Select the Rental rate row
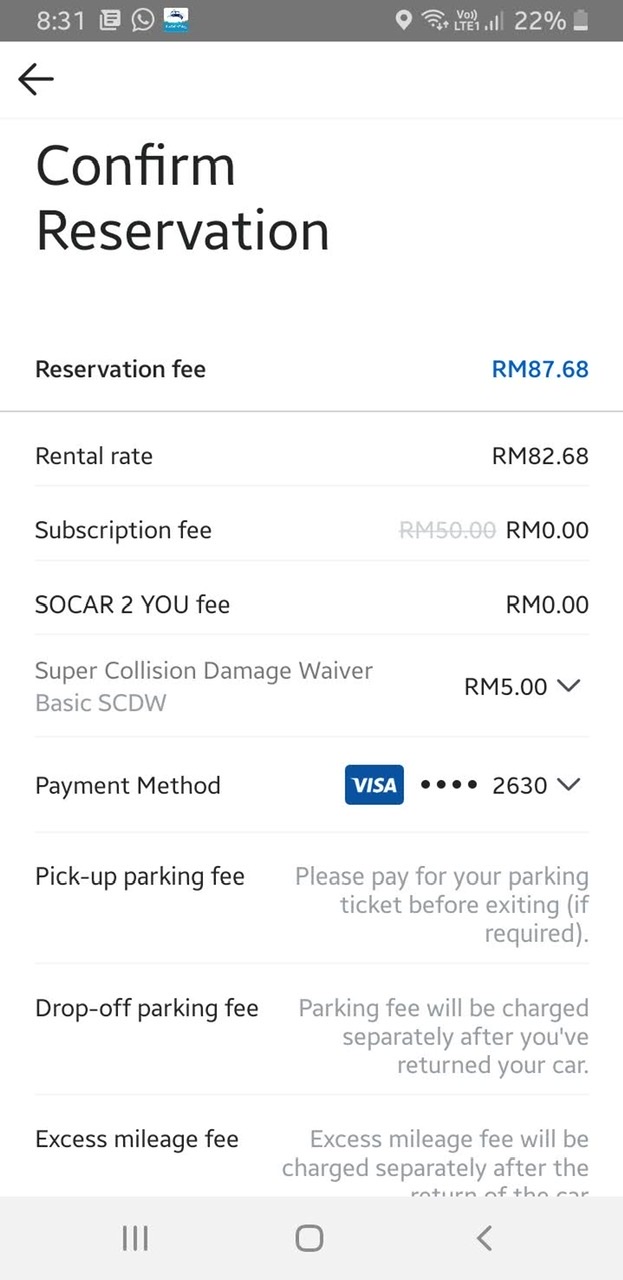 (311, 456)
